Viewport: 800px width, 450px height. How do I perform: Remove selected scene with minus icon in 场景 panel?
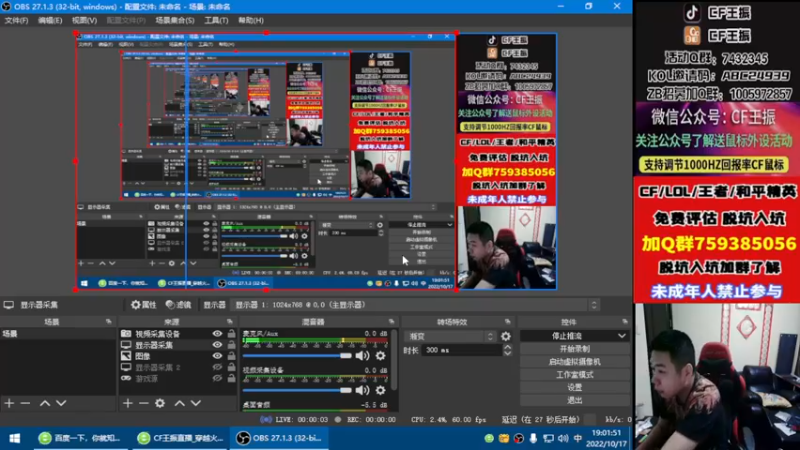[x=25, y=403]
